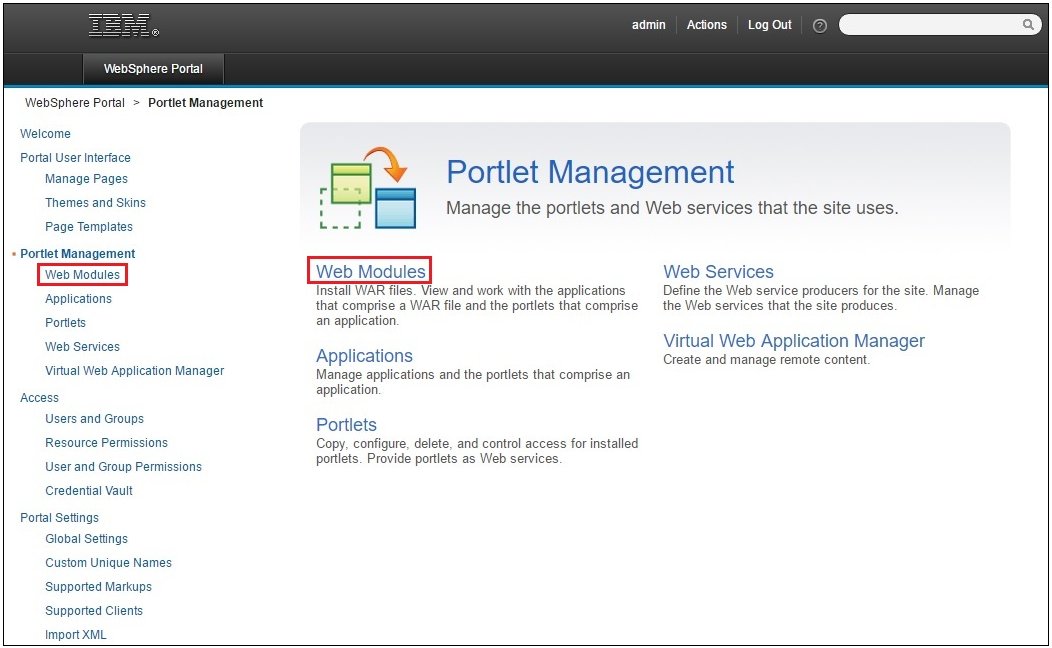Open Web Services in the sidebar
This screenshot has width=1052, height=648.
[83, 347]
